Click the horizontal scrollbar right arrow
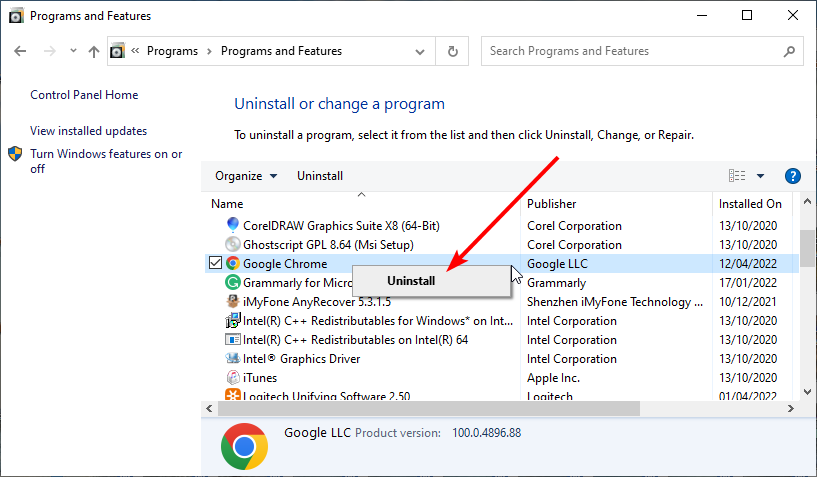Viewport: 817px width, 477px height. click(791, 409)
